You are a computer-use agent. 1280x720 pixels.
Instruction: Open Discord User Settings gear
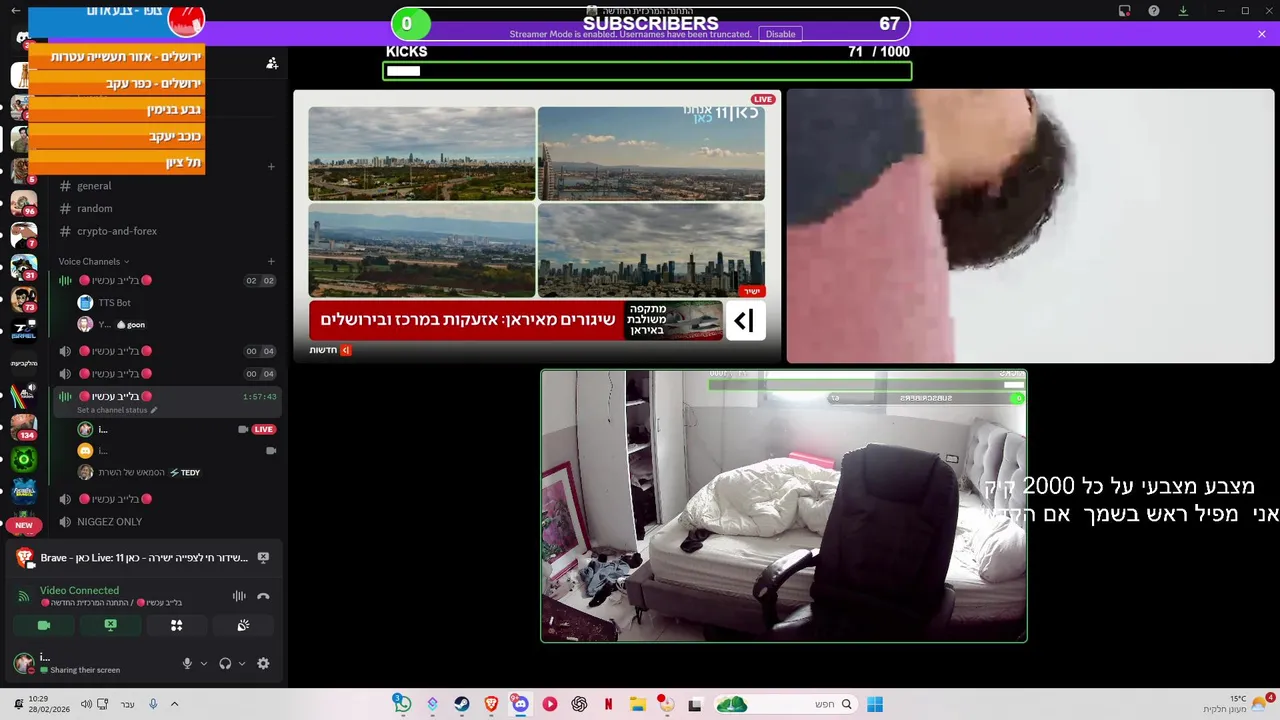click(x=263, y=663)
